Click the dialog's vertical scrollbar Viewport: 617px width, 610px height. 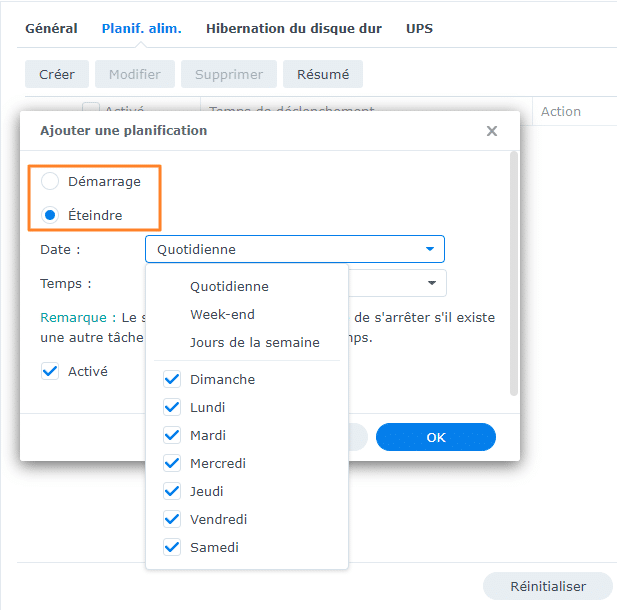[514, 270]
